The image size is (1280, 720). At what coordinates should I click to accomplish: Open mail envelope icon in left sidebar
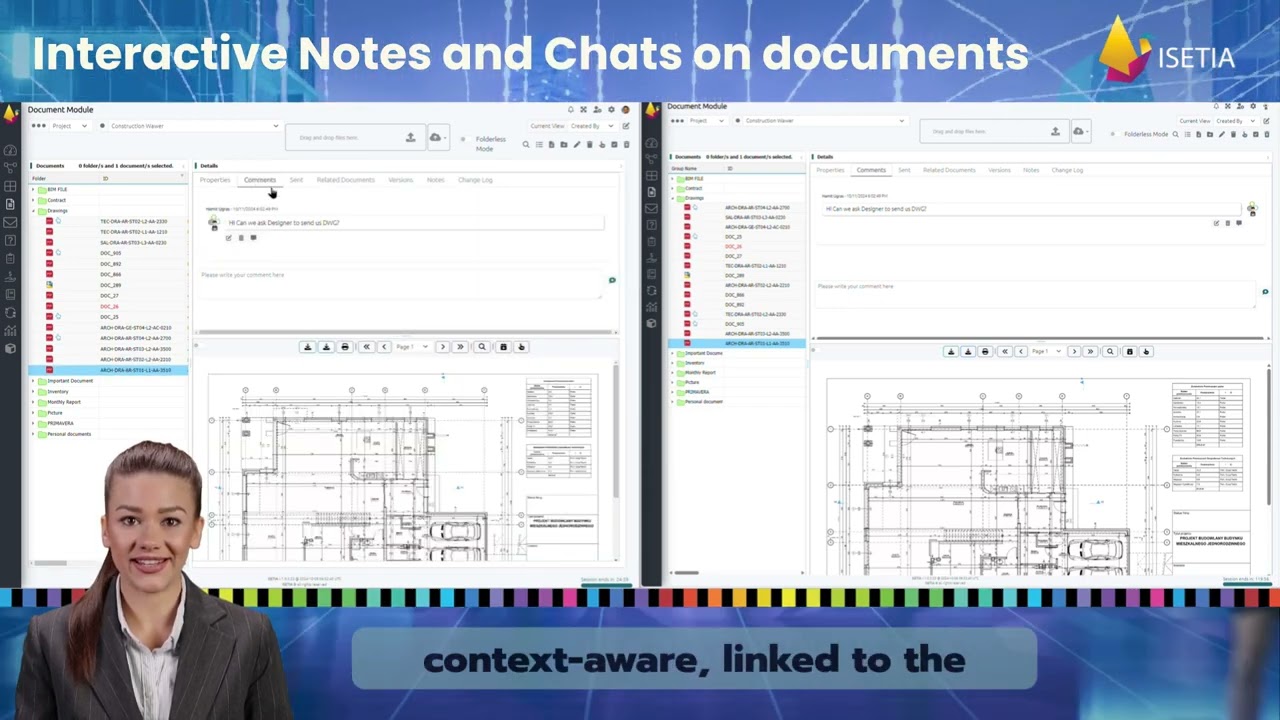(x=10, y=222)
